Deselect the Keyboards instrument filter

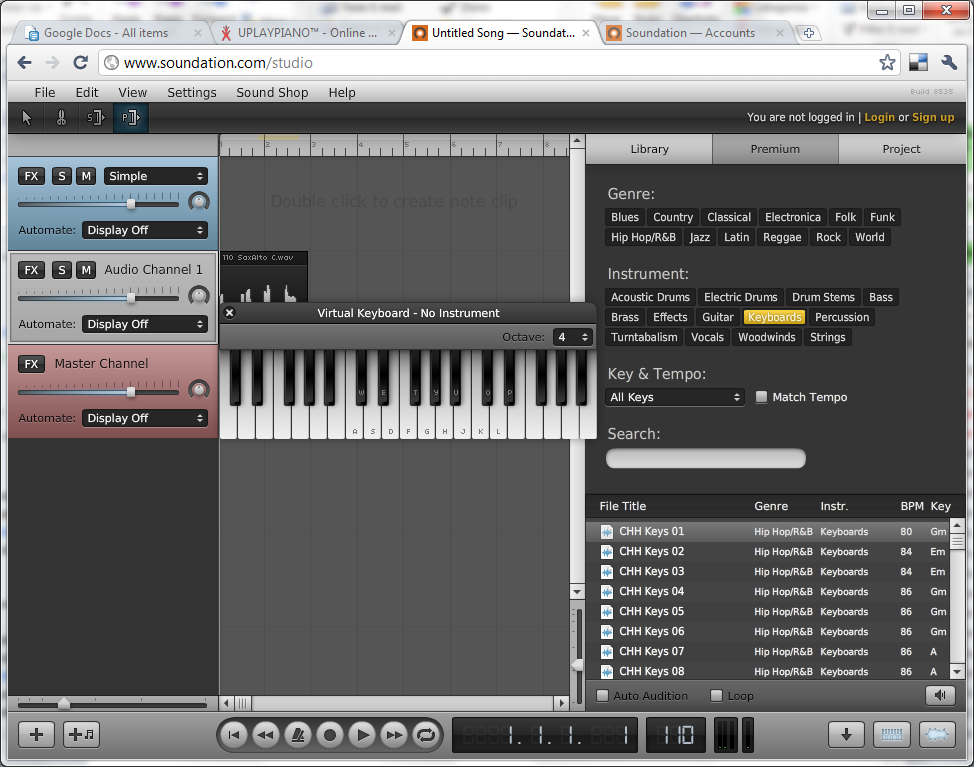(x=774, y=317)
